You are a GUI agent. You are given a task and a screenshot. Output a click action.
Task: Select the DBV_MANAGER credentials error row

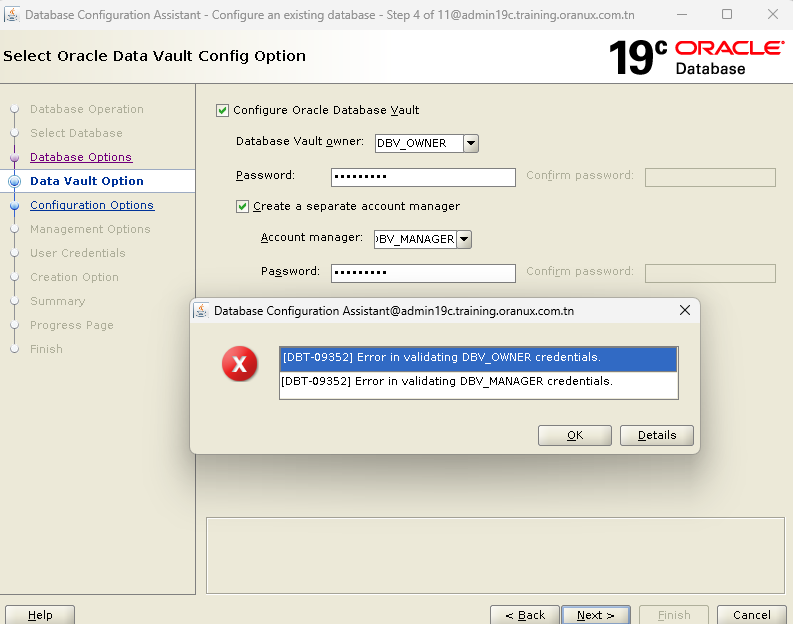(x=477, y=381)
